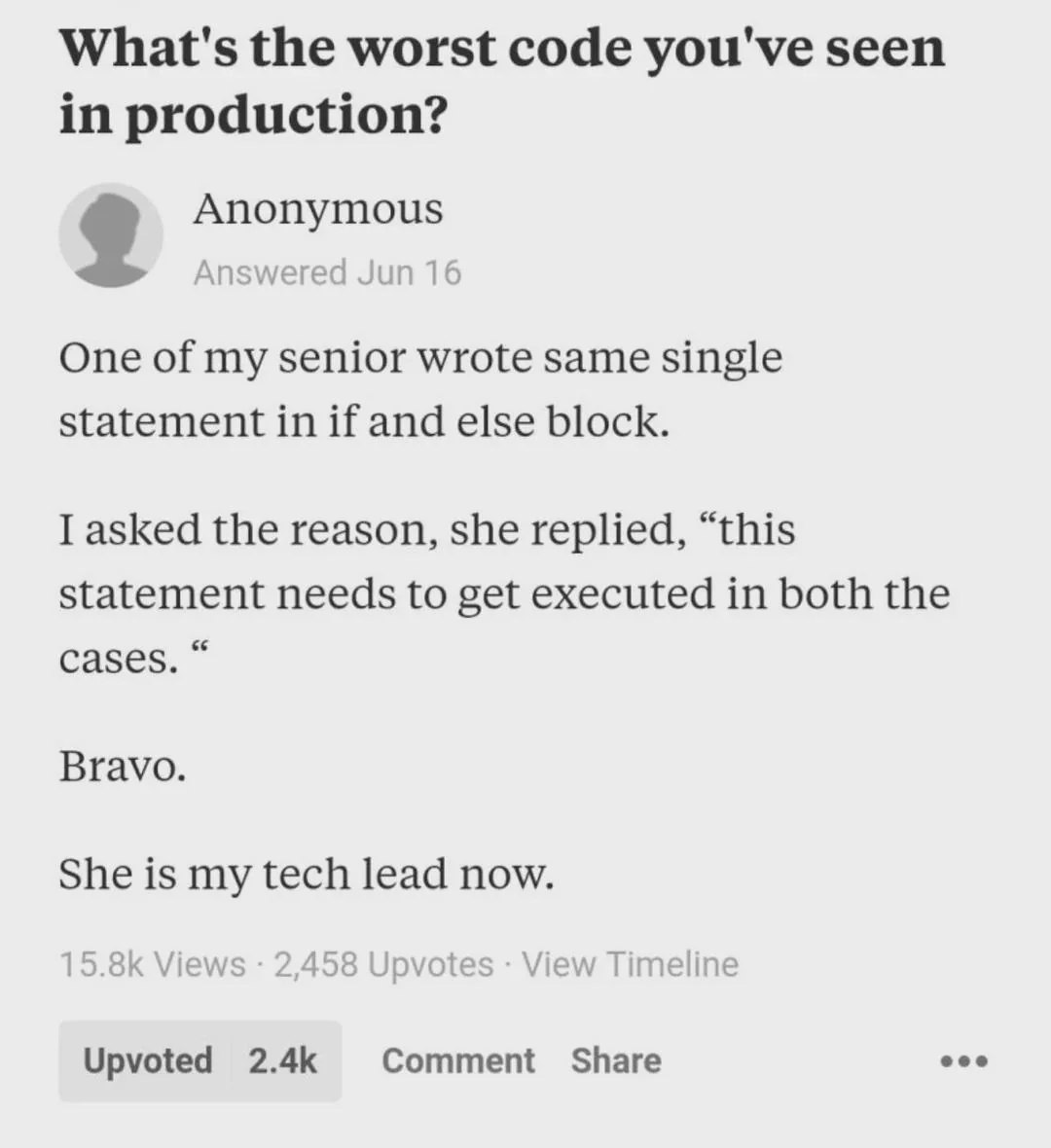Select the 'One of my senior' paragraph

click(x=420, y=390)
